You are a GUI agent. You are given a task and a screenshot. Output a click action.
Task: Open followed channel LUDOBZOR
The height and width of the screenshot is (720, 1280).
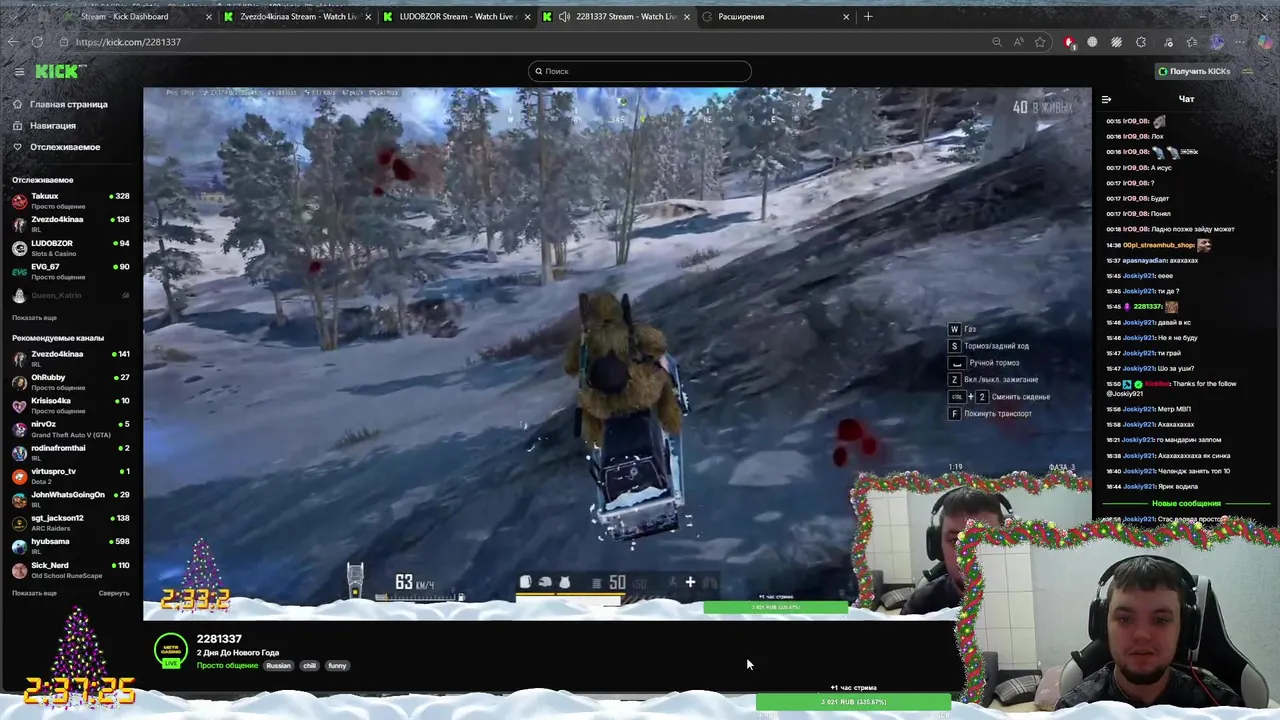(x=70, y=247)
